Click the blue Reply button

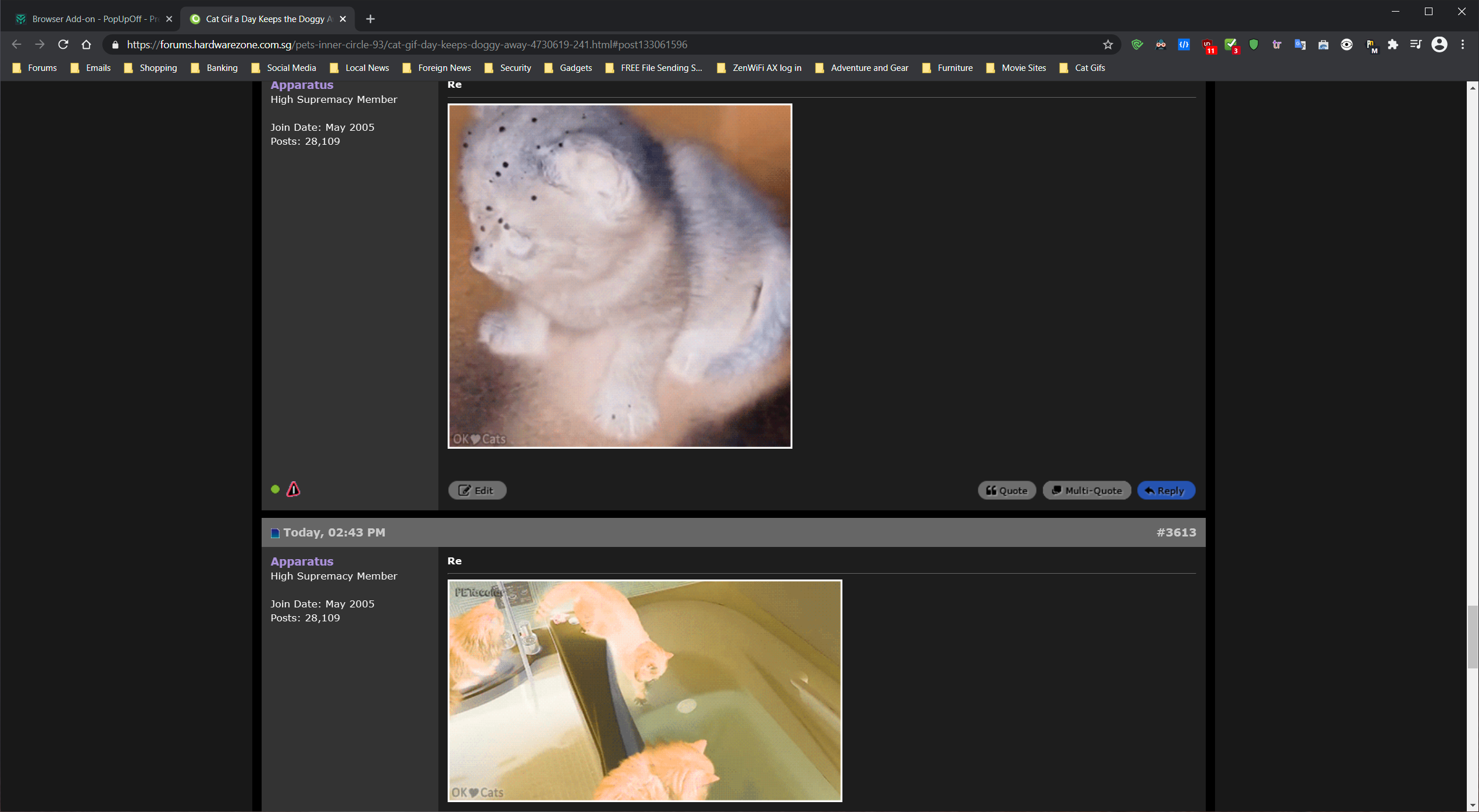pos(1166,491)
